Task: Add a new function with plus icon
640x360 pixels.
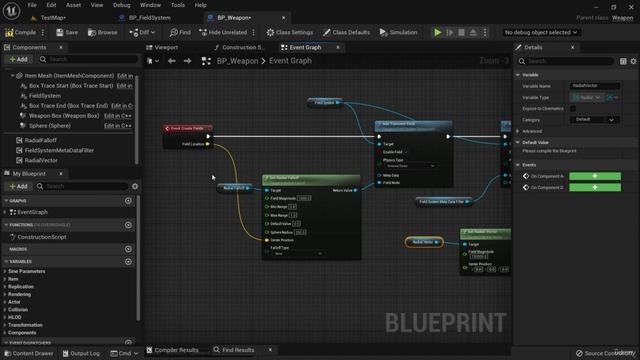Action: 128,225
